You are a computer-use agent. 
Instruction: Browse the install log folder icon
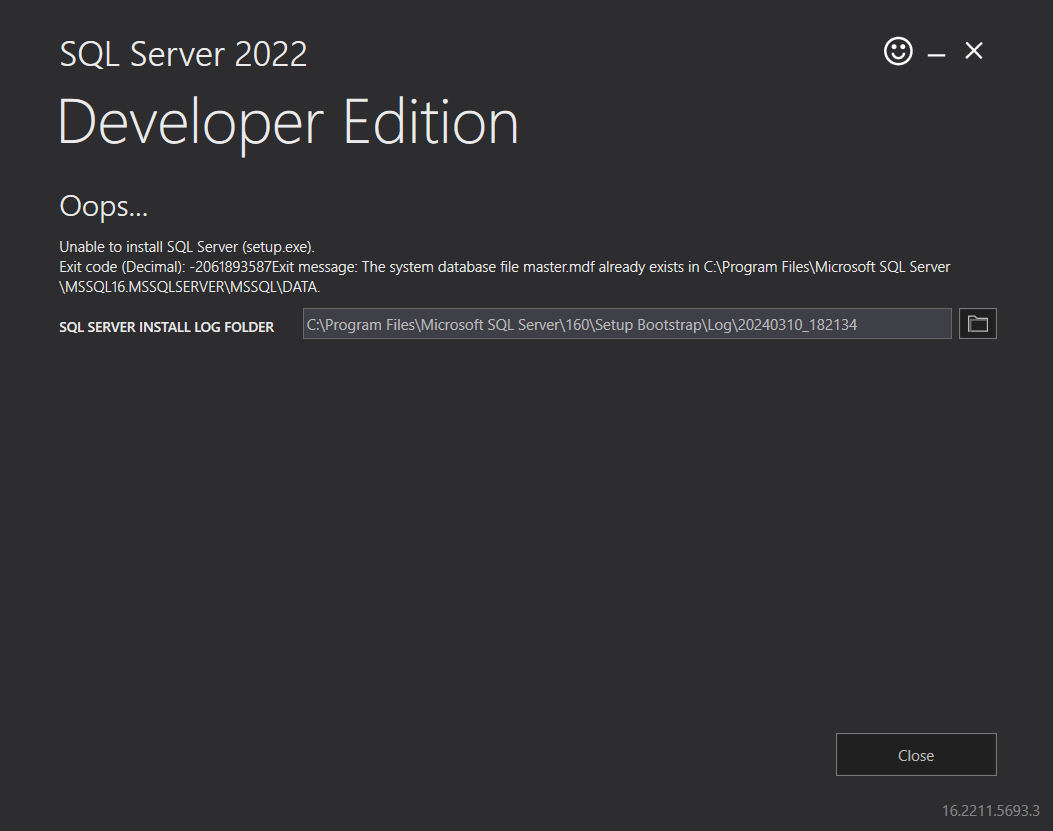click(977, 323)
